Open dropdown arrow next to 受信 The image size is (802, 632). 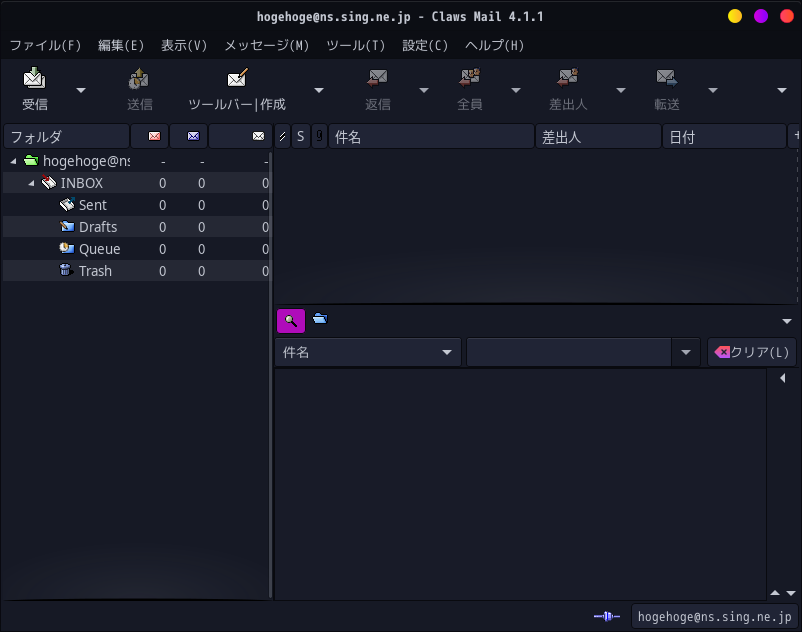(x=81, y=91)
